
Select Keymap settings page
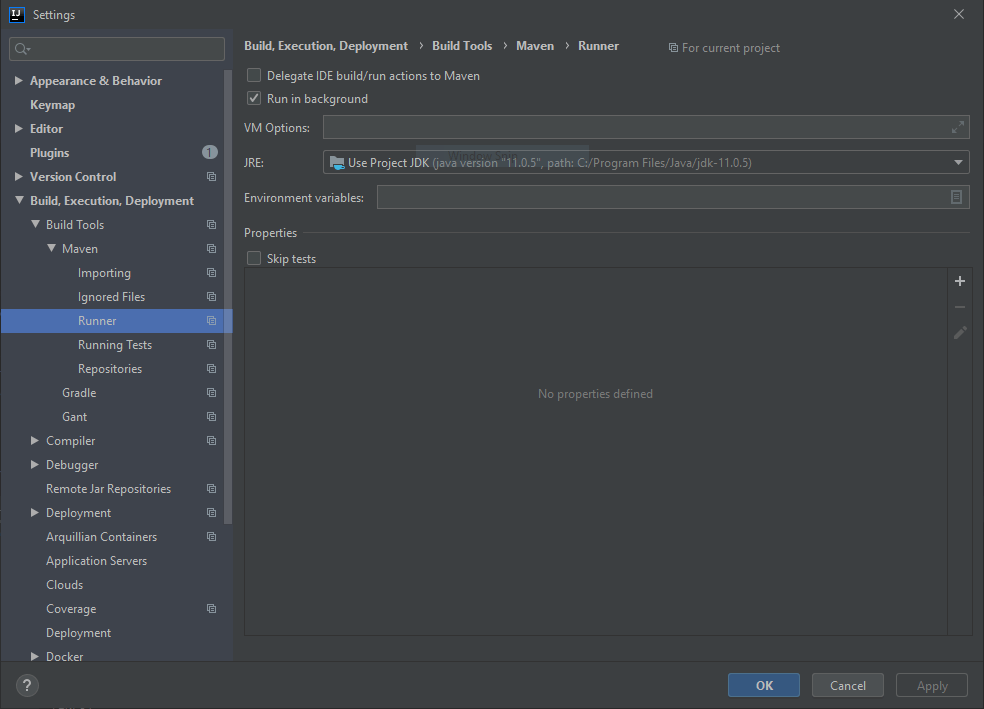click(x=53, y=105)
